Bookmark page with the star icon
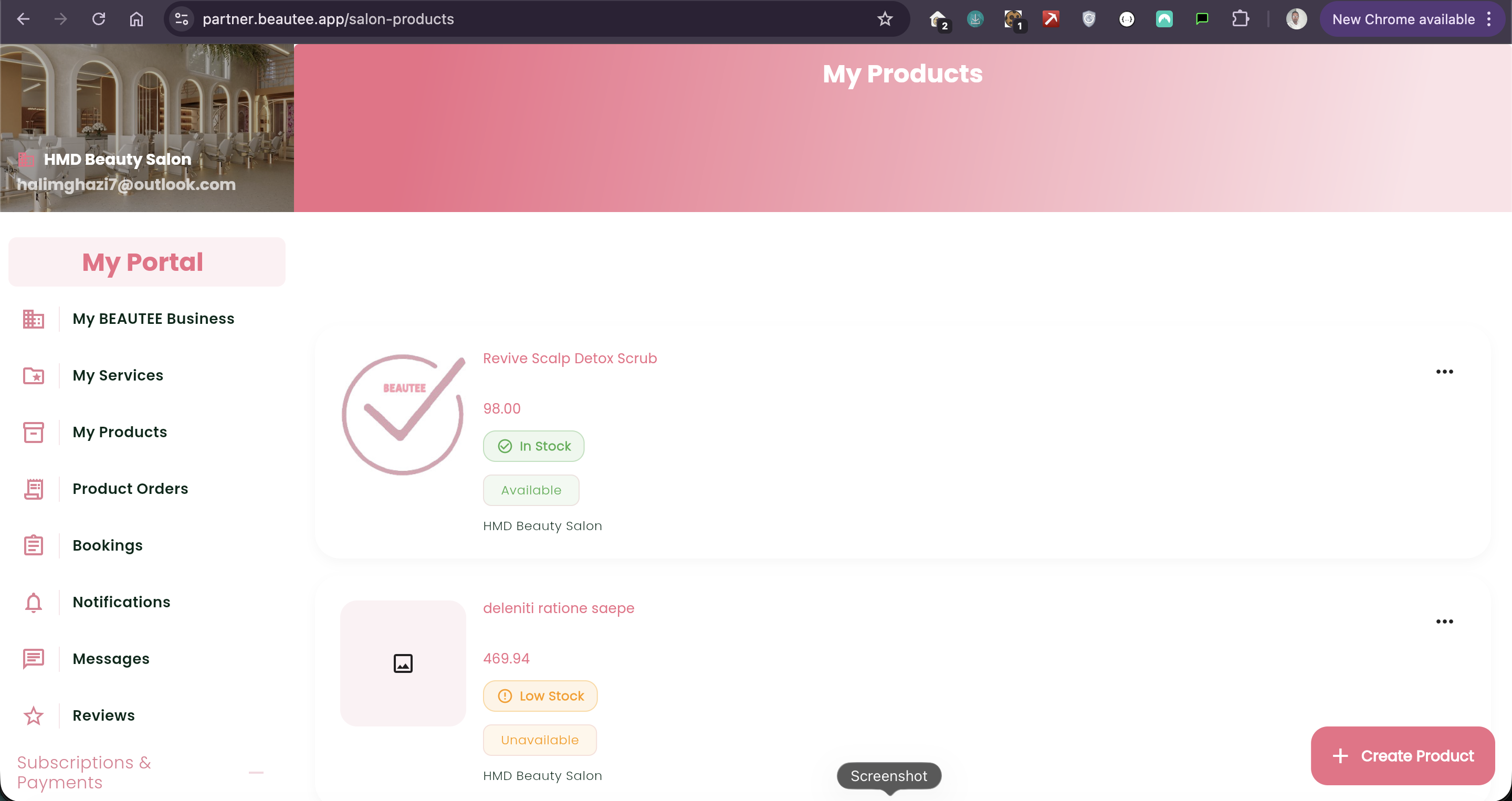Viewport: 1512px width, 801px height. tap(885, 19)
